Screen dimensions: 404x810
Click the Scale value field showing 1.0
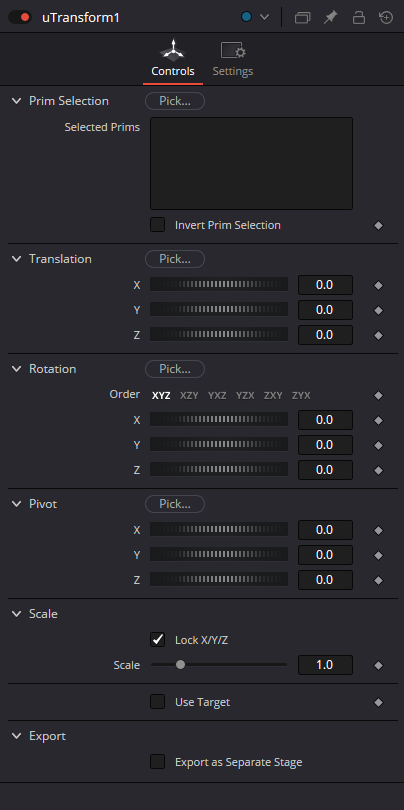(x=325, y=665)
